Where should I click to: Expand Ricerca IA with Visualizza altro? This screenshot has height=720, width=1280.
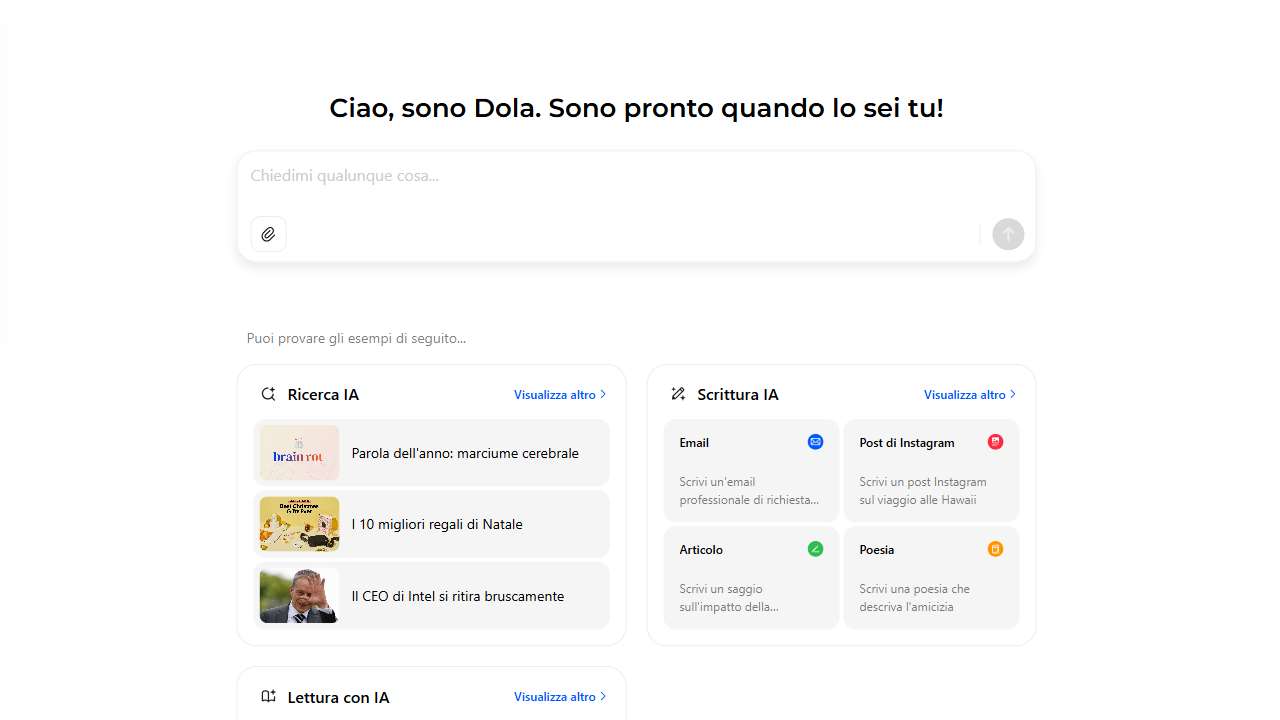coord(560,395)
